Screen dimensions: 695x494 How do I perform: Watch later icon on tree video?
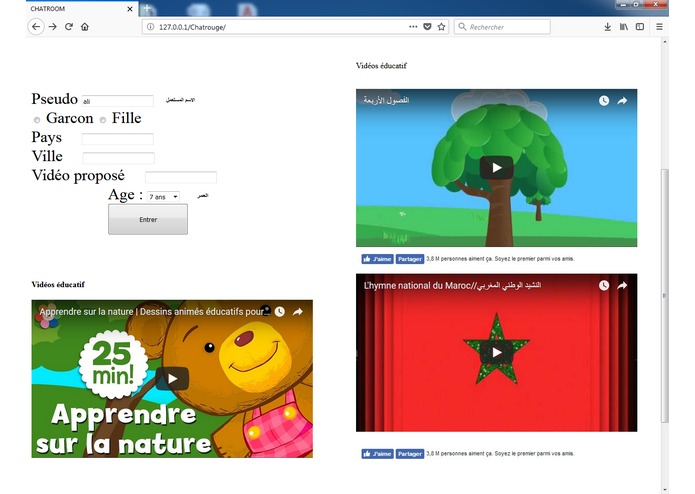tap(604, 101)
